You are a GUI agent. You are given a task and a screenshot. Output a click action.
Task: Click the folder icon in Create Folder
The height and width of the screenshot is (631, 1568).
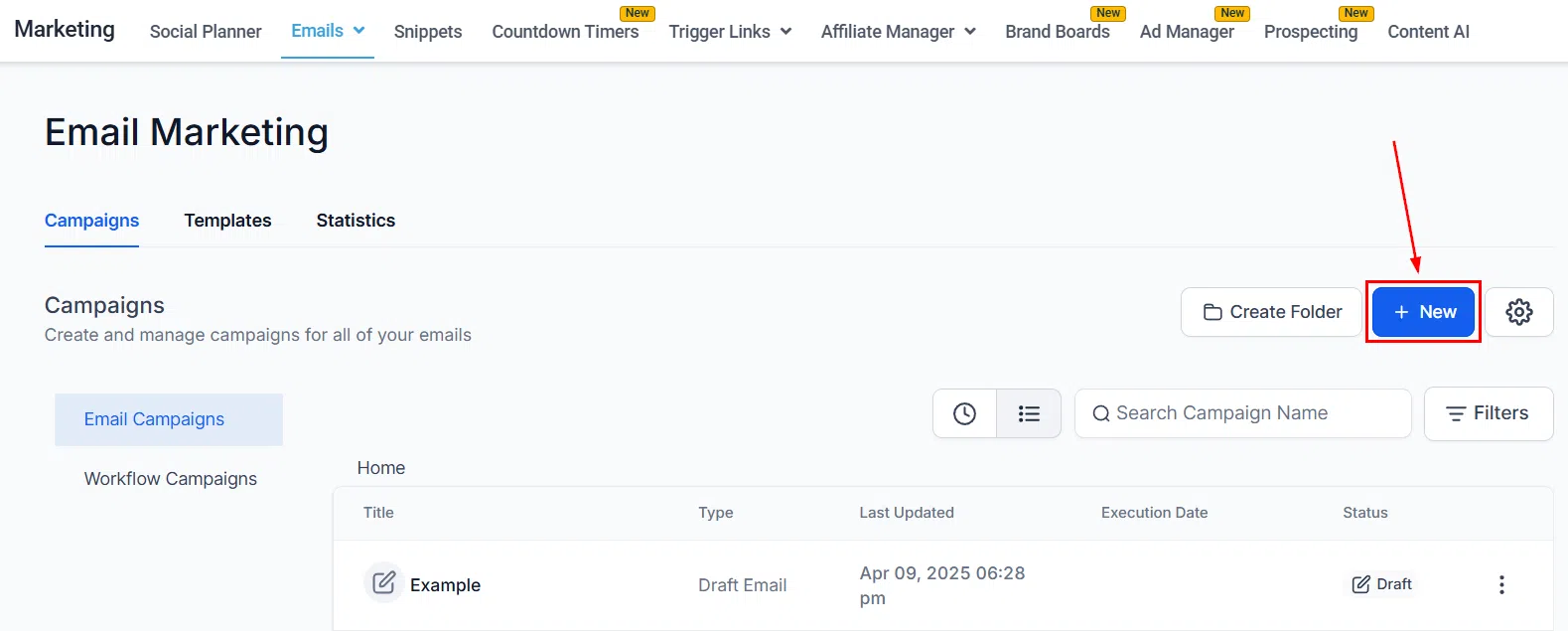1212,312
